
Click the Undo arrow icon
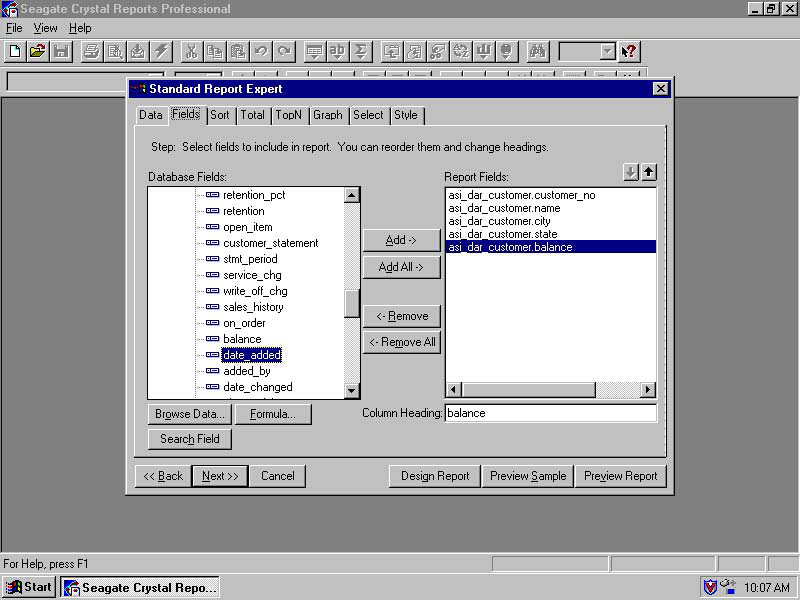point(261,52)
